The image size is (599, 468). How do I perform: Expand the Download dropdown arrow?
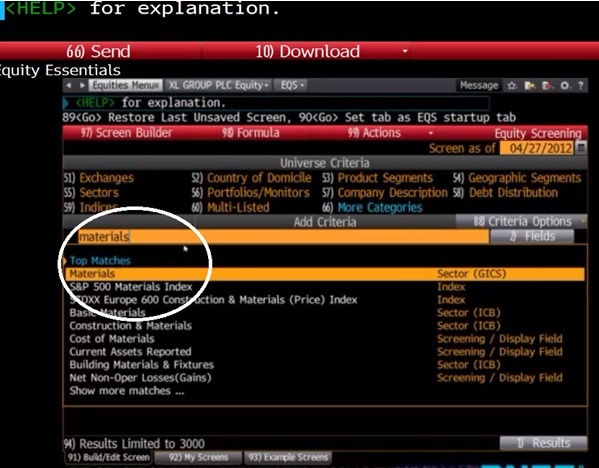[x=405, y=51]
